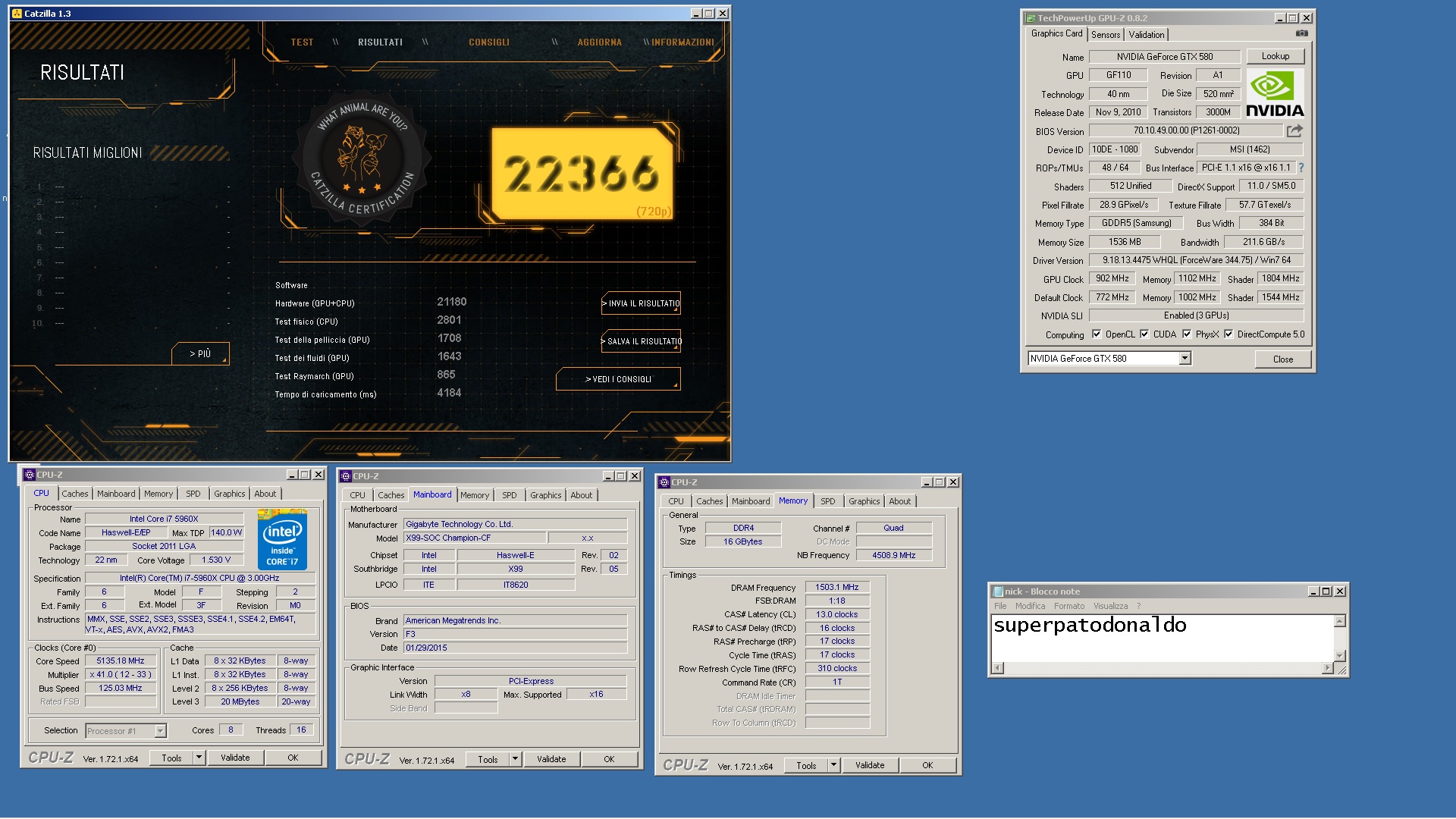Toggle the PhysX checkbox
1456x819 pixels.
coord(1187,334)
